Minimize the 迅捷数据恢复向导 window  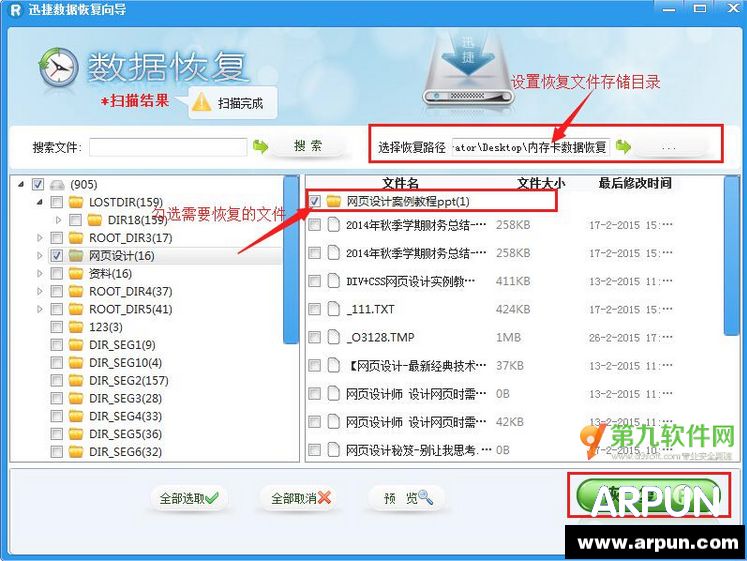click(x=669, y=9)
